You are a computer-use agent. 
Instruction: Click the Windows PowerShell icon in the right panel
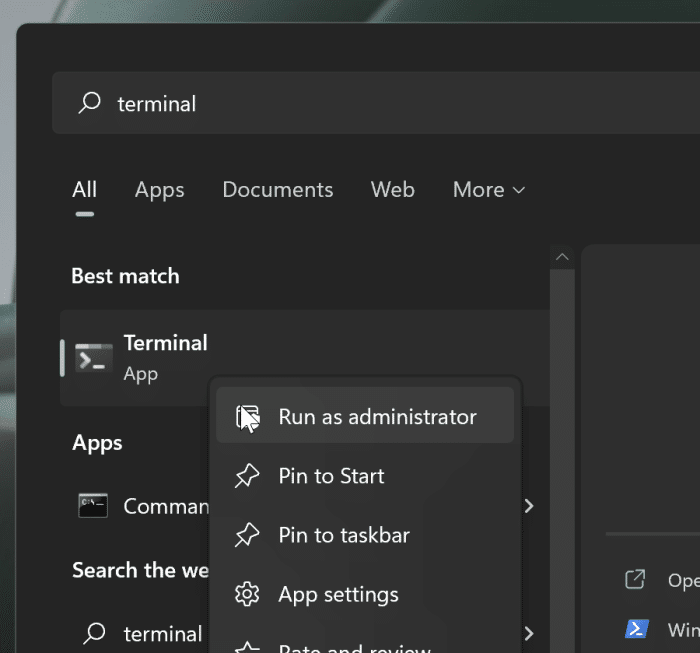pos(635,629)
